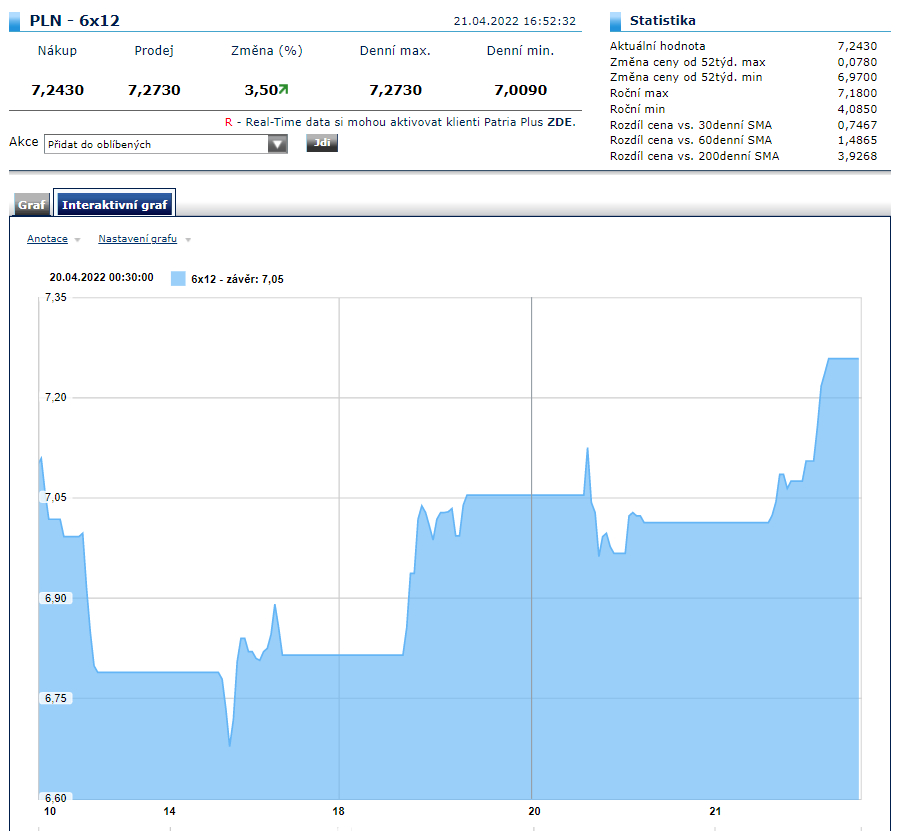This screenshot has width=905, height=831.
Task: Click the Prodej value 7,2730
Action: coord(154,90)
